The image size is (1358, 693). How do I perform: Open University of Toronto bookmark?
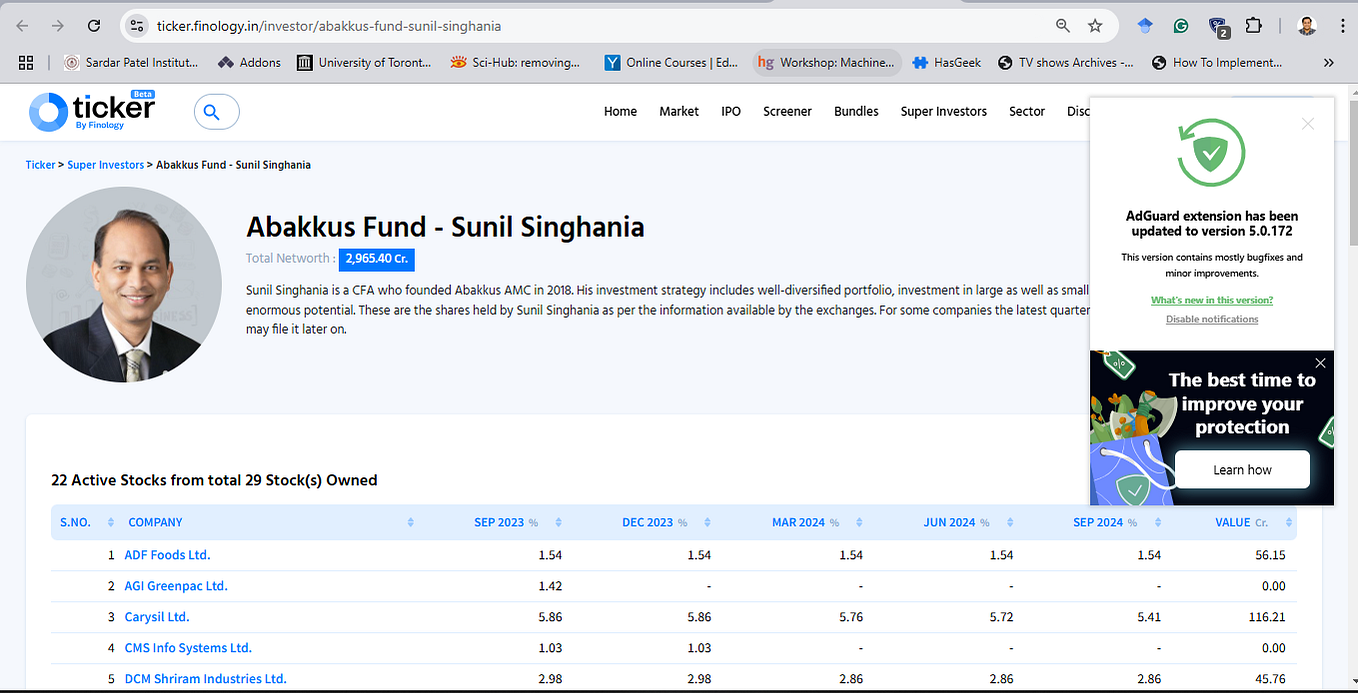click(x=364, y=62)
